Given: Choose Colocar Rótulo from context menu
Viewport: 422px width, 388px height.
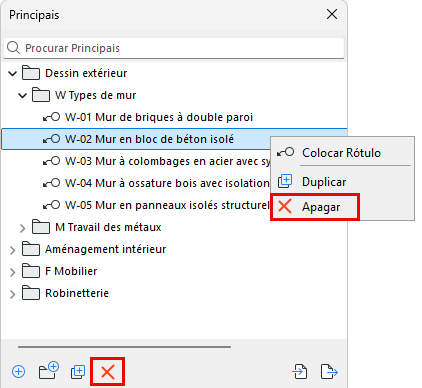Looking at the screenshot, I should (342, 153).
